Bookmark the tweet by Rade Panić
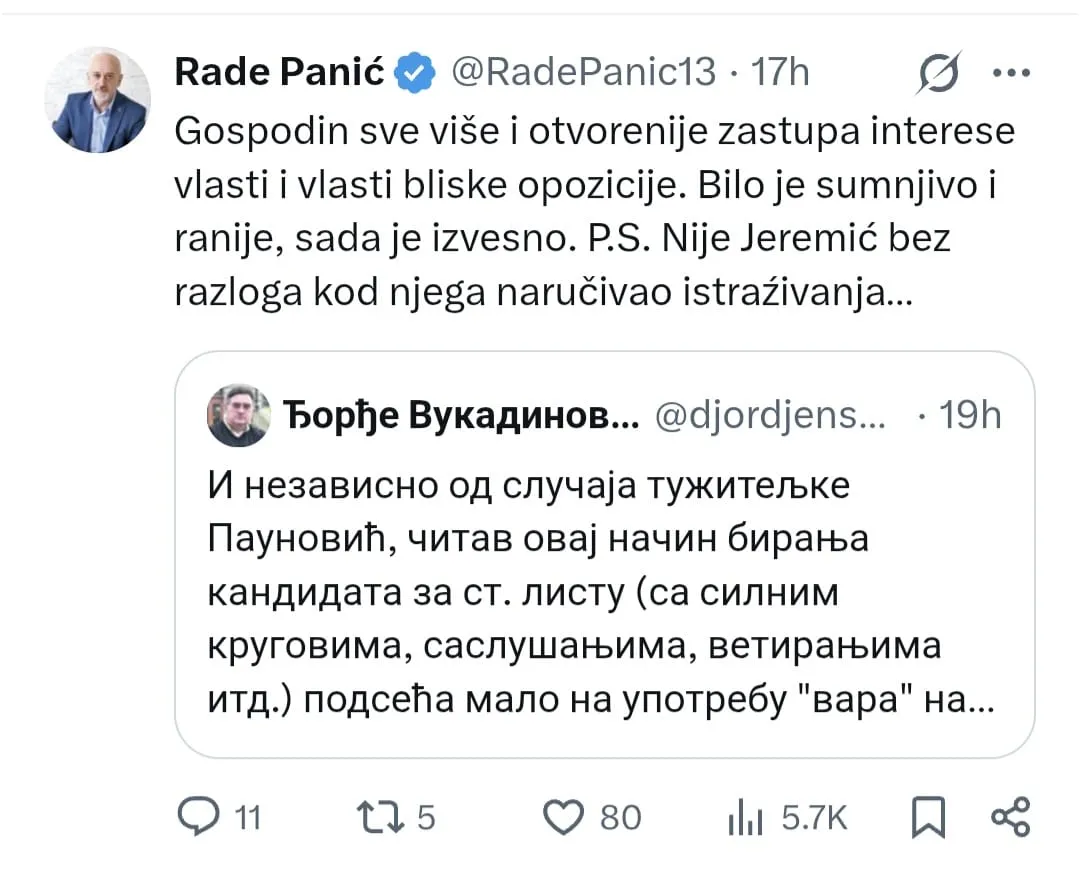The image size is (1080, 874). point(928,818)
